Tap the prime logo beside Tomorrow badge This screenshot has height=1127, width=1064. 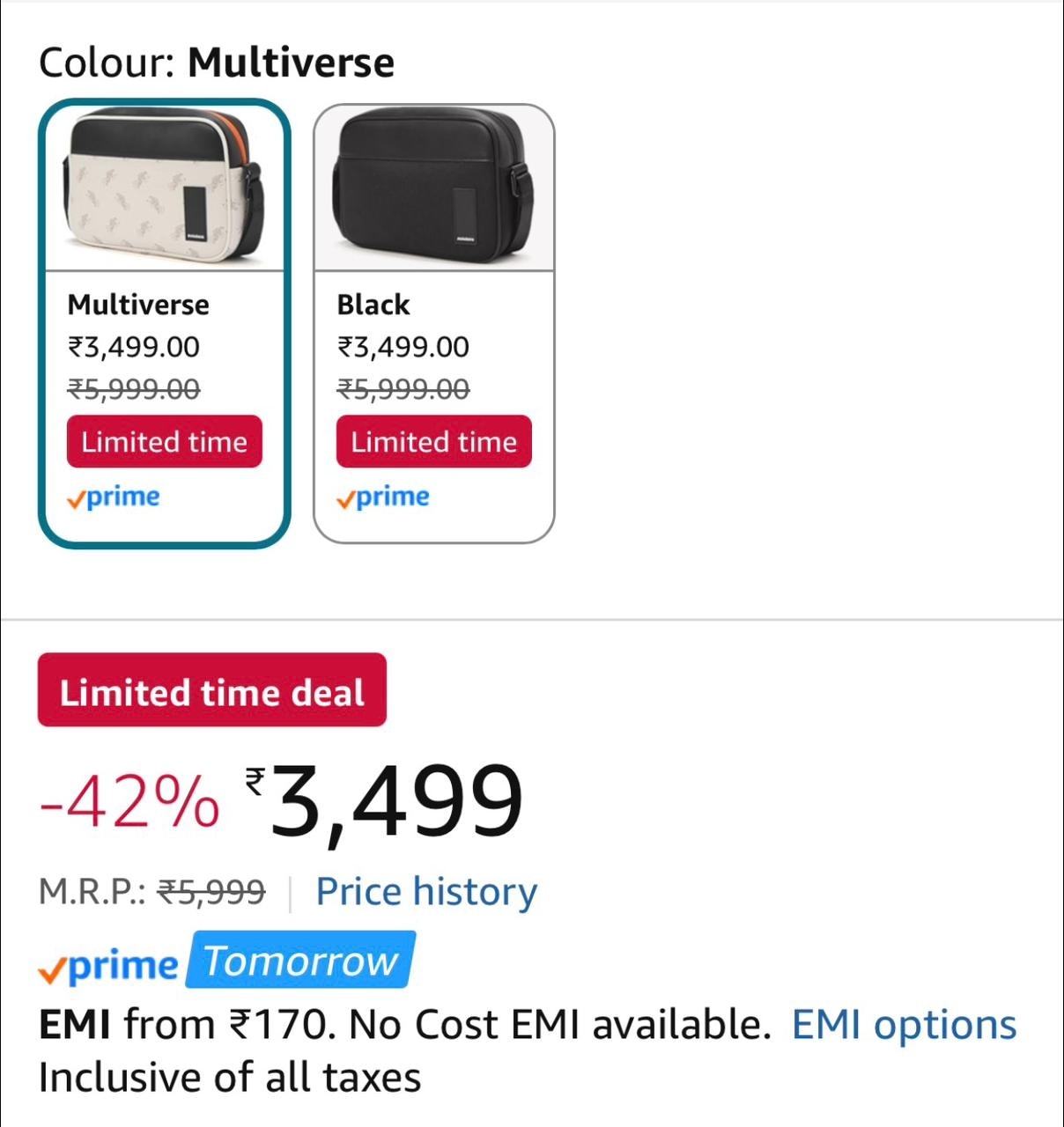coord(108,966)
